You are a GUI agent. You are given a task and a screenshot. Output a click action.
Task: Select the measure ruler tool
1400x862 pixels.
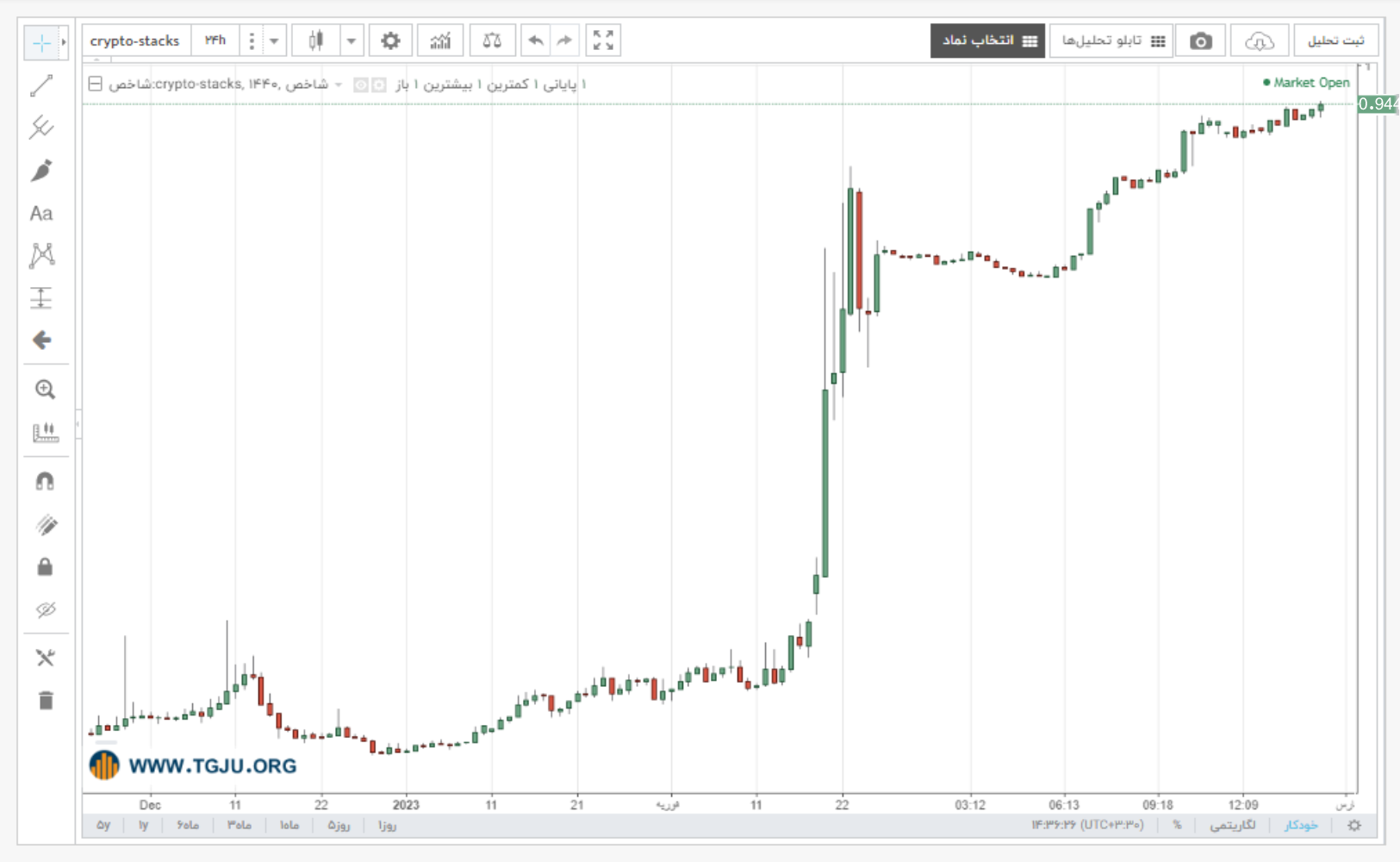(45, 432)
